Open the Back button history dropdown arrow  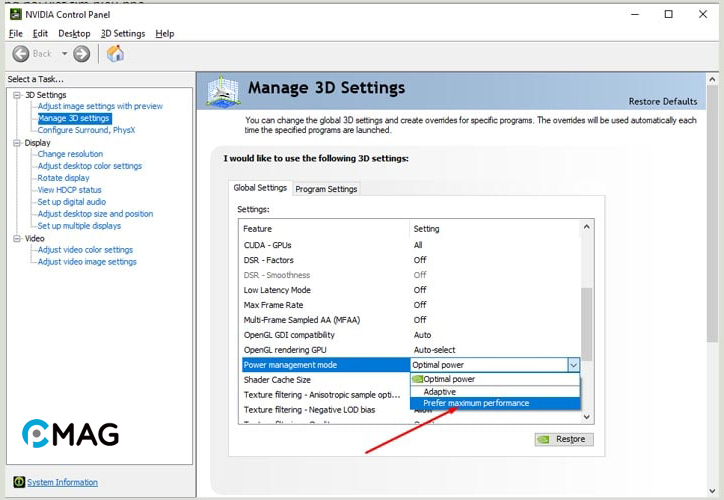(x=65, y=54)
